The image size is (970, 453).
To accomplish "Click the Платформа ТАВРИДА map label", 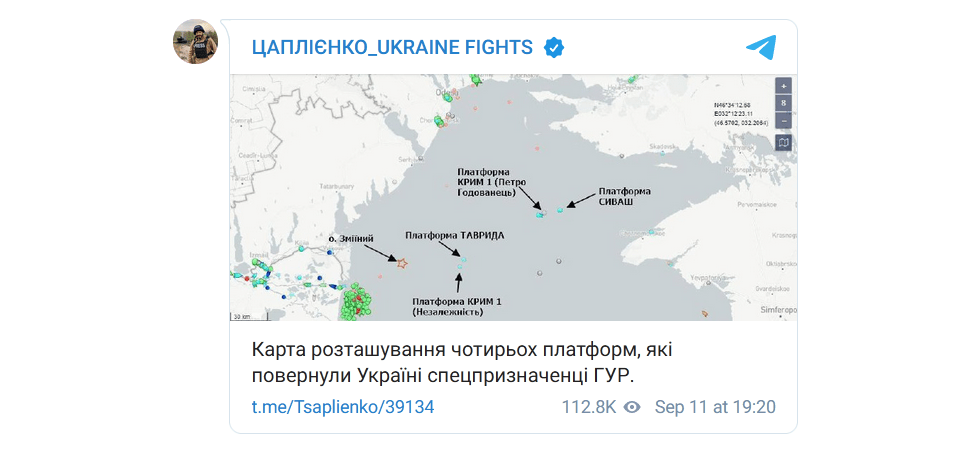I will pyautogui.click(x=454, y=236).
